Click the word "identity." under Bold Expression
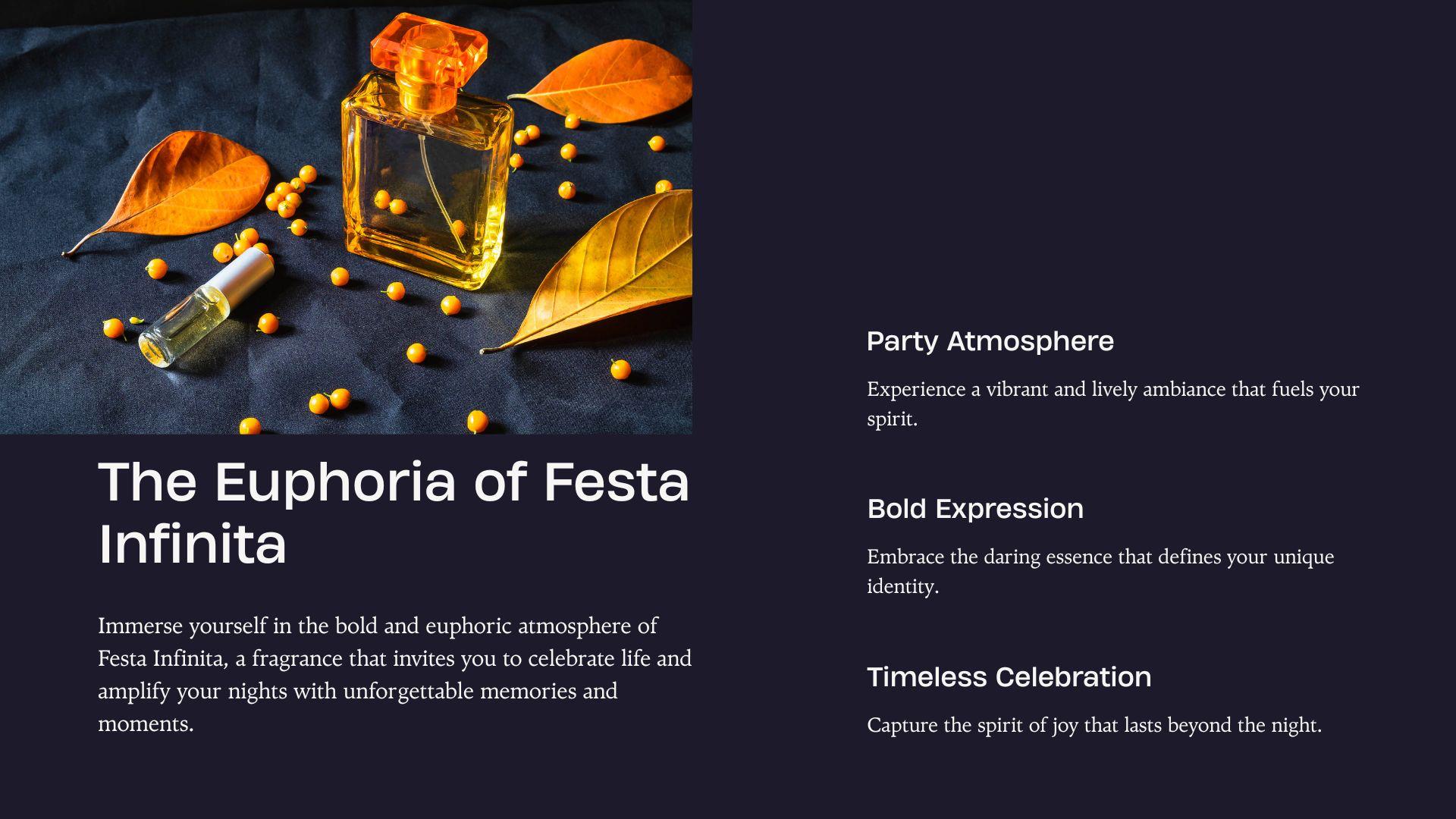Image resolution: width=1456 pixels, height=819 pixels. [902, 587]
